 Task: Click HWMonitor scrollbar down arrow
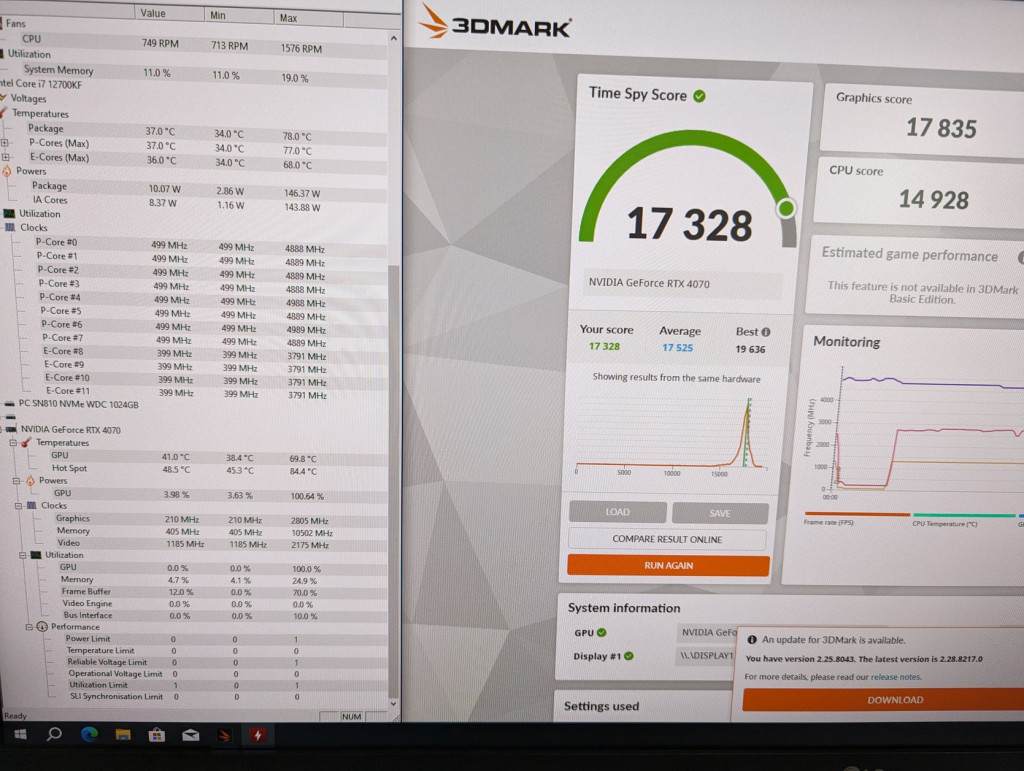coord(393,703)
